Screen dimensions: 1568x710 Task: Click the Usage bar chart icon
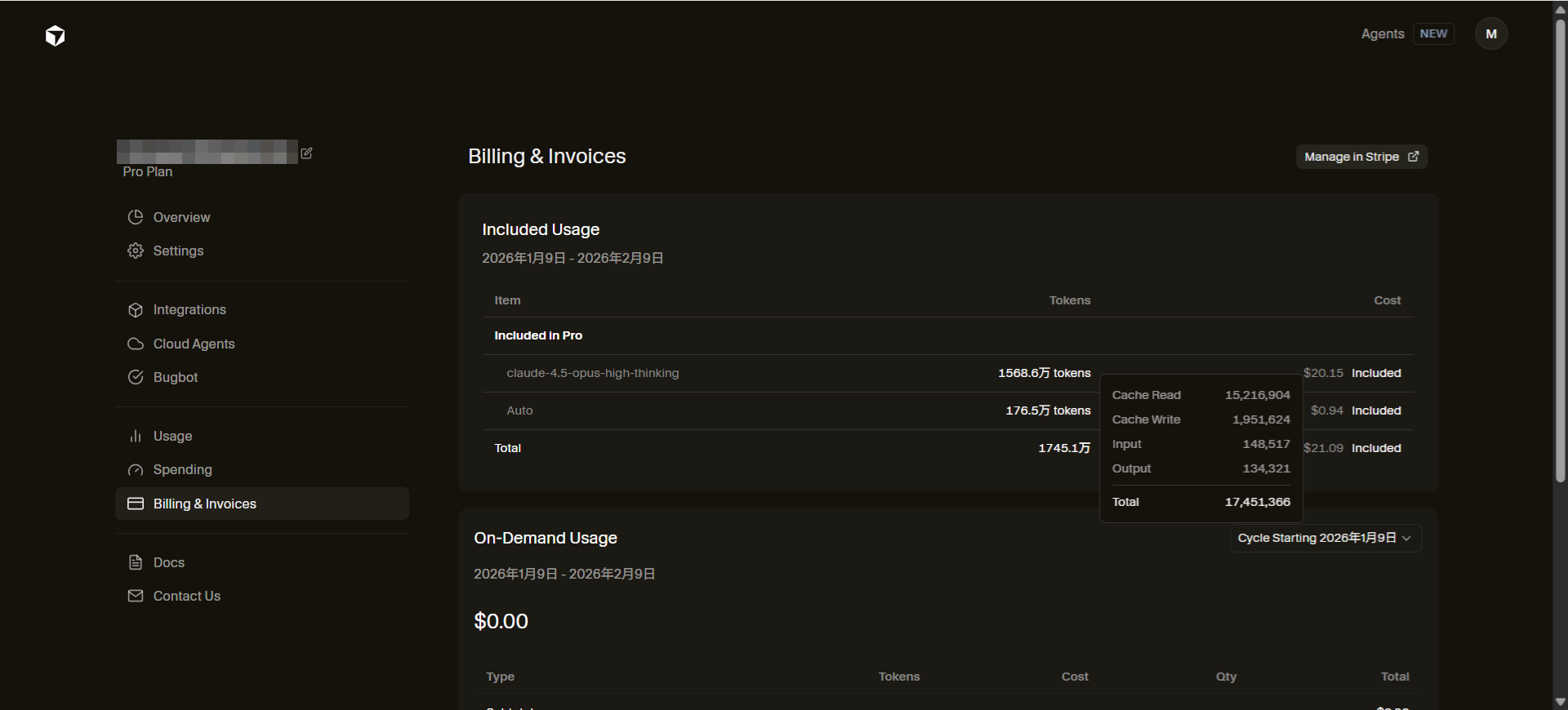point(136,437)
